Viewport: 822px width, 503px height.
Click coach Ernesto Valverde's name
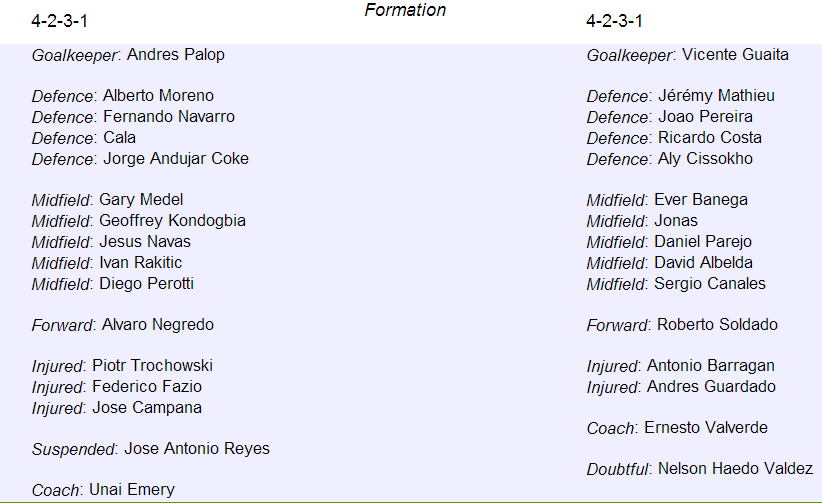coord(706,427)
